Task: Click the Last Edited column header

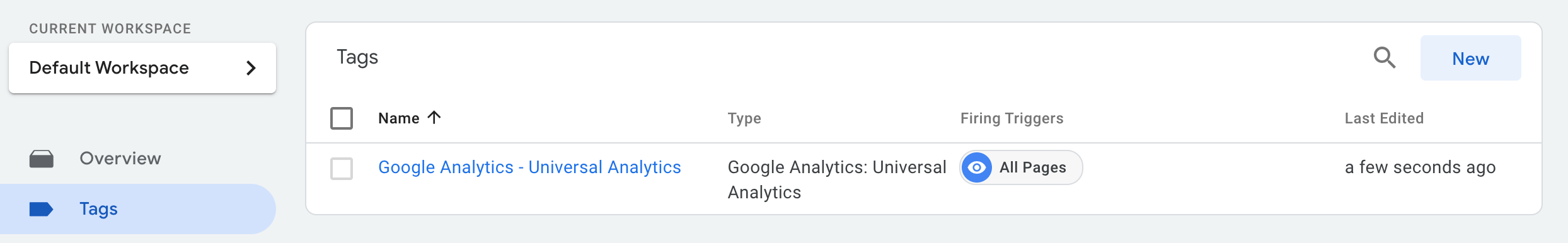Action: 1384,118
